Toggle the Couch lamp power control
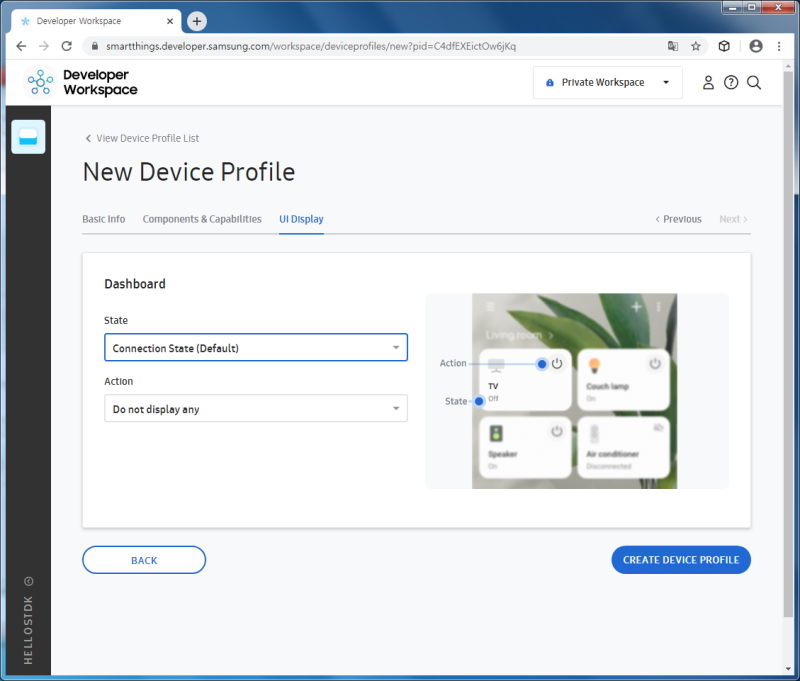 (x=655, y=364)
